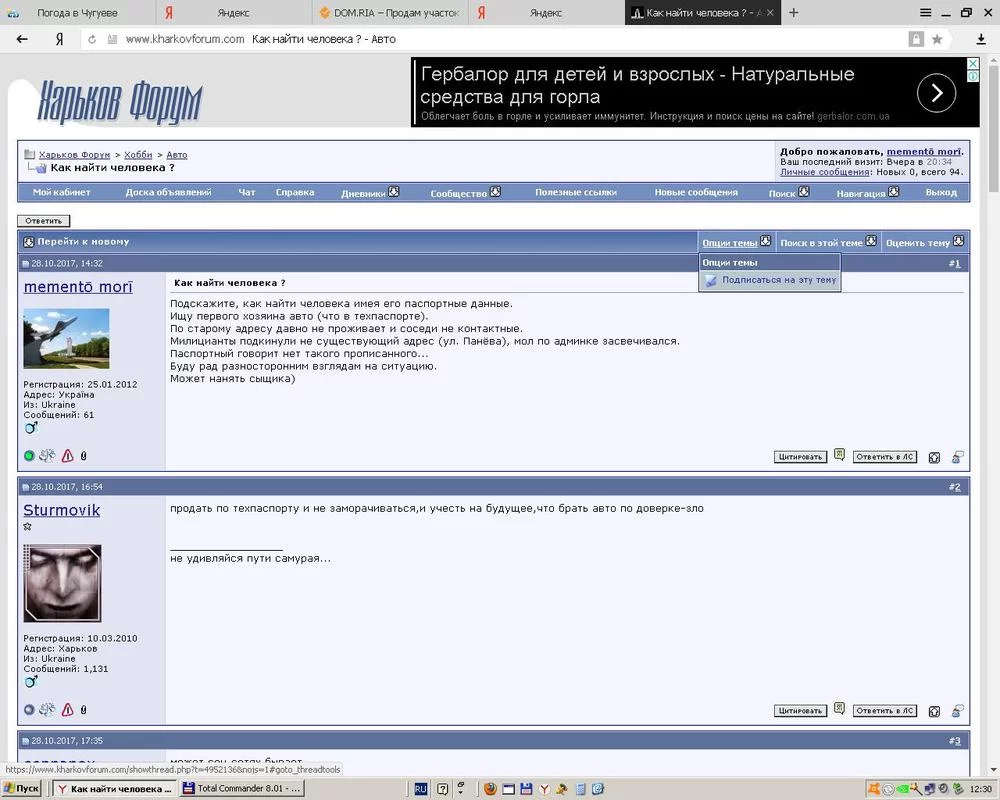Expand the Сообщество dropdown in nav bar
Image resolution: width=1000 pixels, height=800 pixels.
click(x=466, y=192)
